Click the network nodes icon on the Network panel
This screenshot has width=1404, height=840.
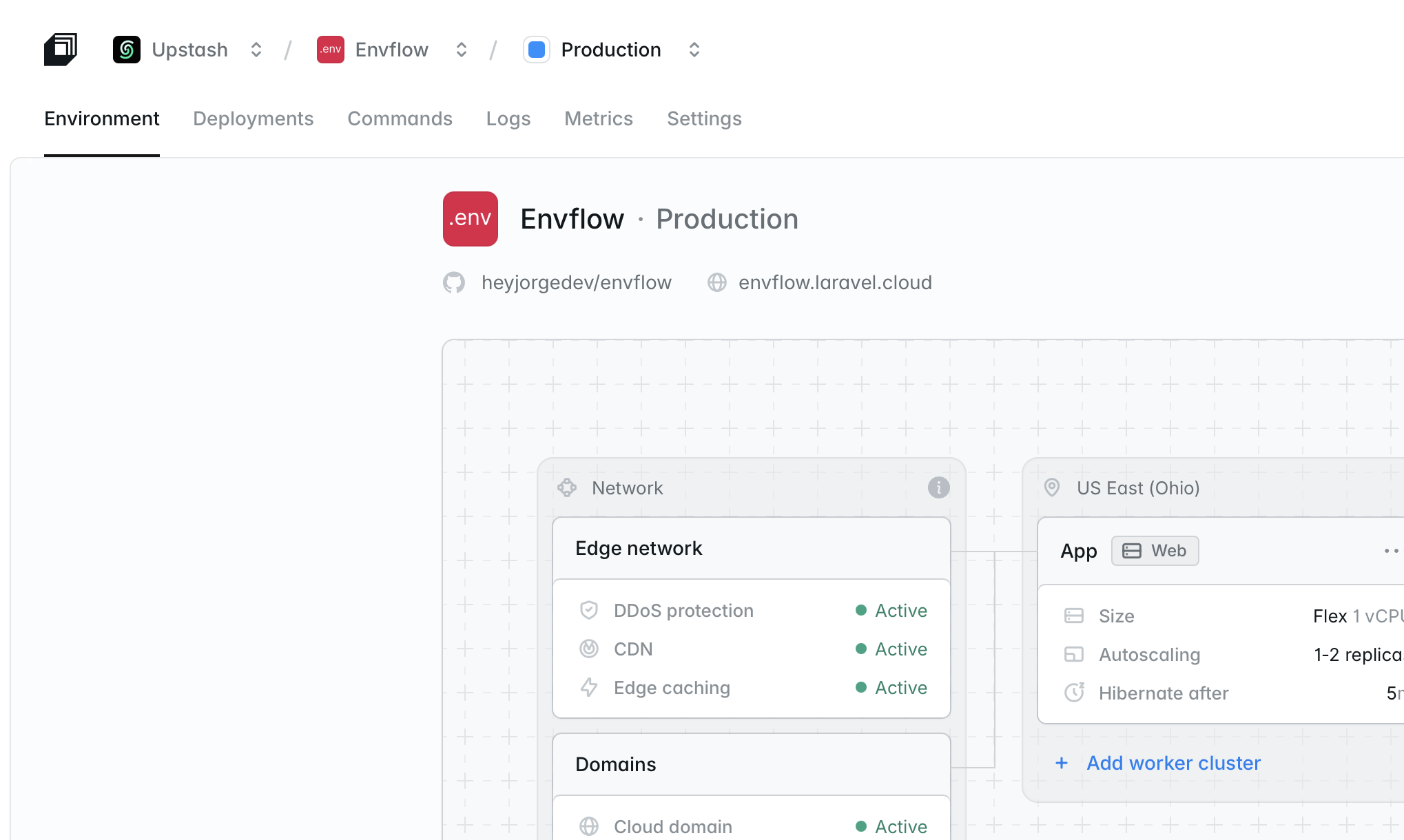(x=568, y=487)
